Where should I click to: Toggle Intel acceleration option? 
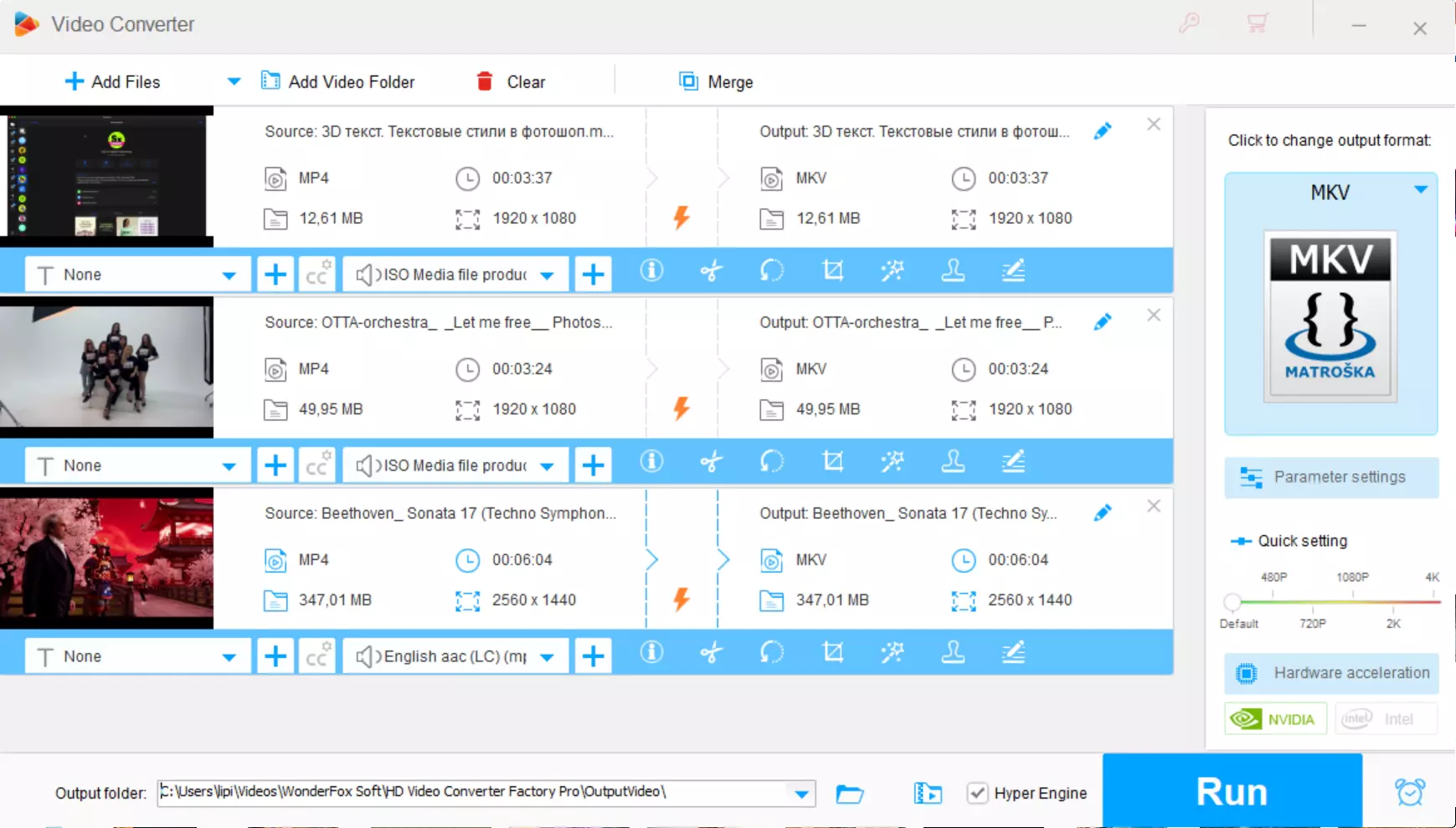[x=1387, y=719]
